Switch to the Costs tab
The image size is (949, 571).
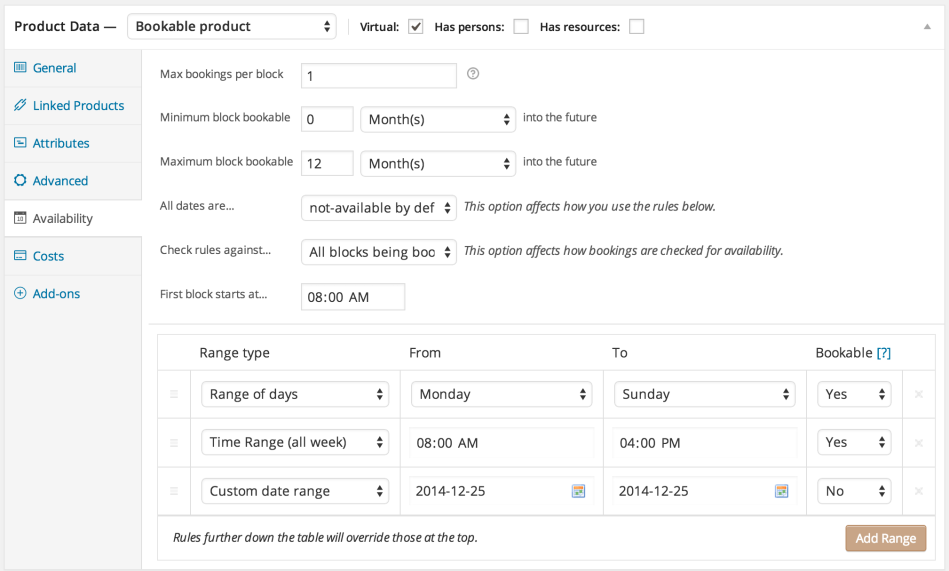point(48,256)
